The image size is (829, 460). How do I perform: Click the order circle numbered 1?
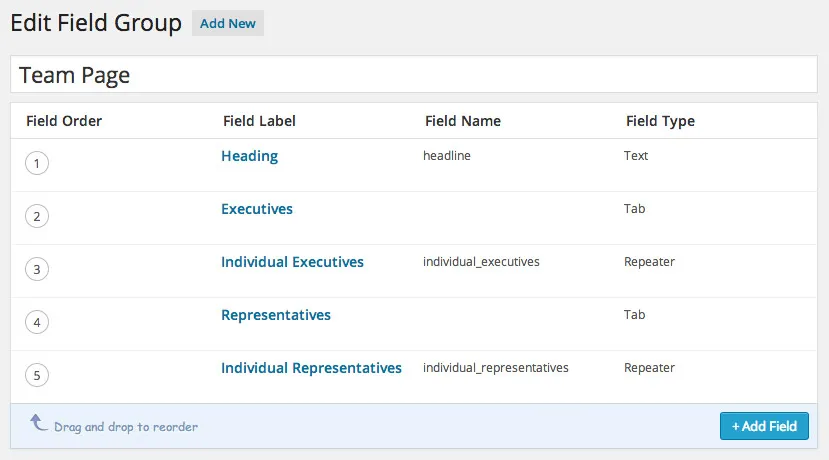click(37, 163)
